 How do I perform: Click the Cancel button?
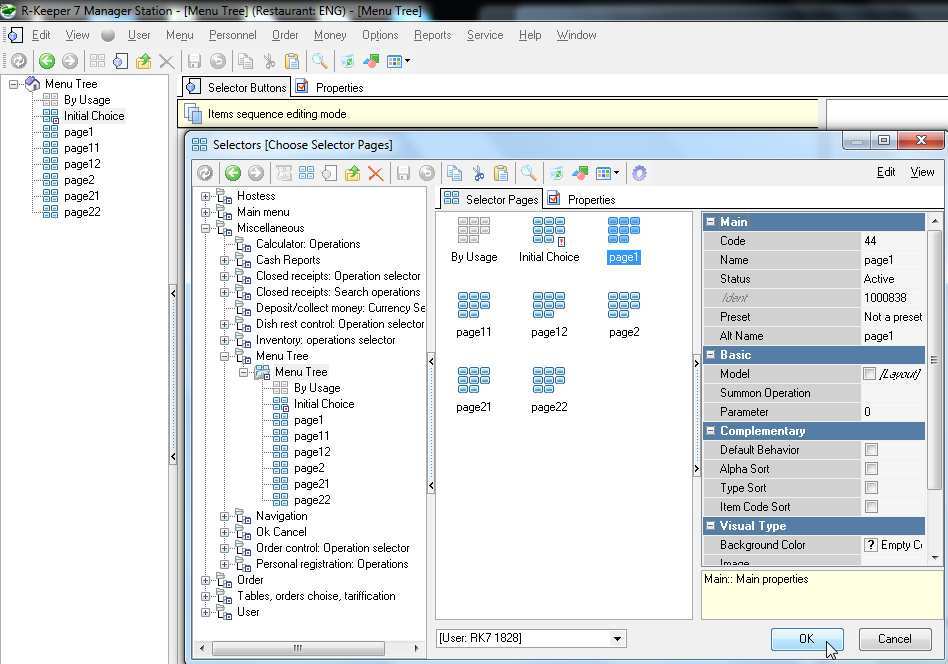pos(894,639)
